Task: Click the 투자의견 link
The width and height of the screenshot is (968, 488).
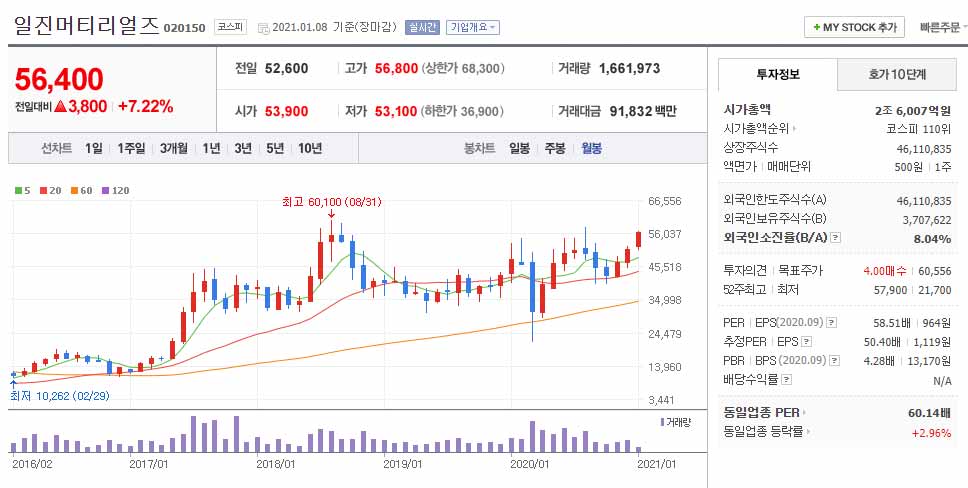Action: coord(745,271)
